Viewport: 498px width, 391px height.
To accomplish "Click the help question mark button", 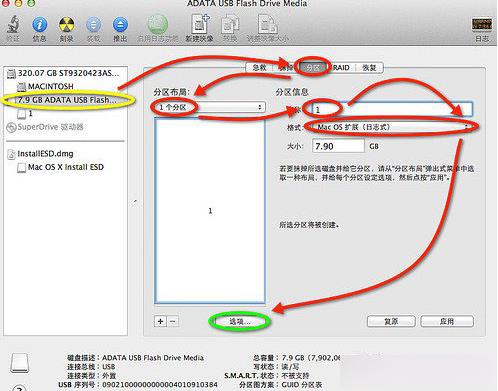I will [x=19, y=388].
